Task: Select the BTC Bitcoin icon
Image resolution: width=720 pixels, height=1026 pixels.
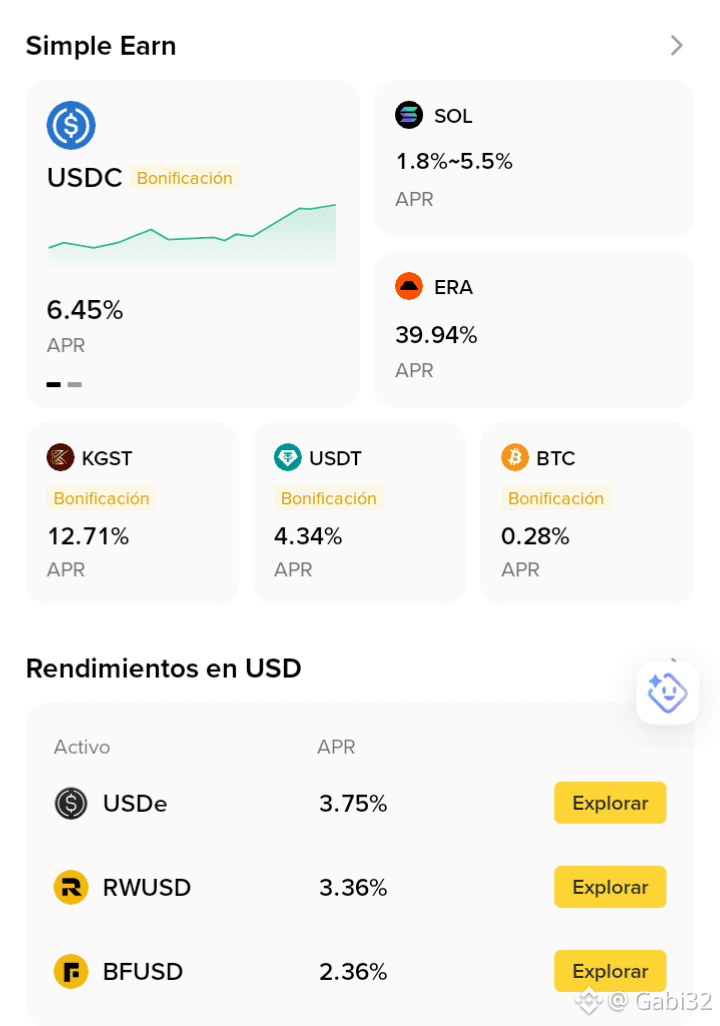Action: [x=514, y=457]
